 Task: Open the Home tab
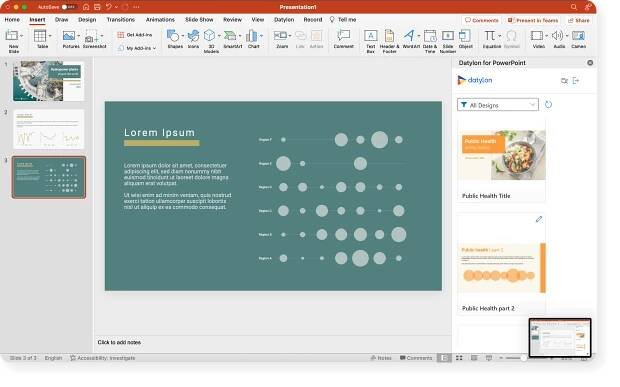12,19
